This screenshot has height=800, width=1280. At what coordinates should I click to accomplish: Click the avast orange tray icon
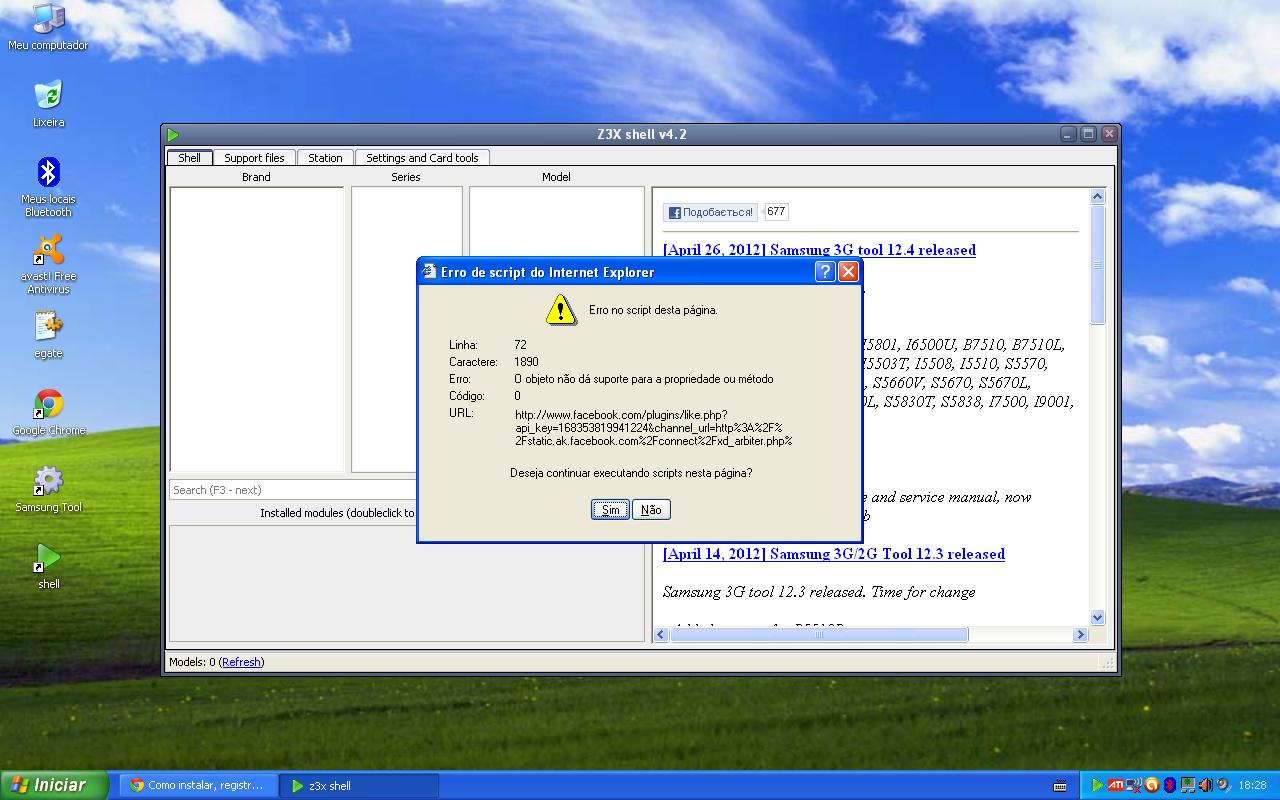[1151, 786]
